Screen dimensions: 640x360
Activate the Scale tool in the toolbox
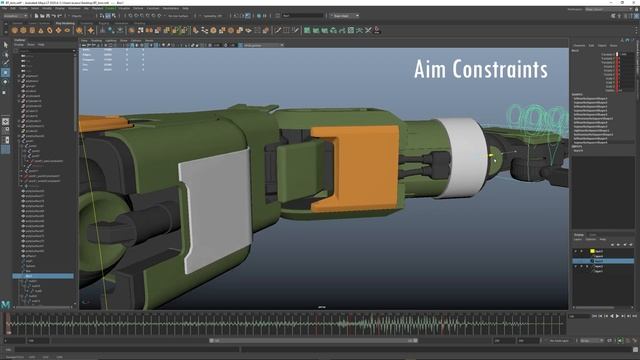pos(5,92)
